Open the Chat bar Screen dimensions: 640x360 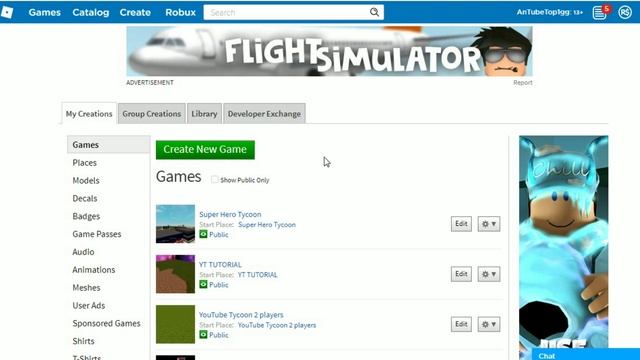coord(586,355)
